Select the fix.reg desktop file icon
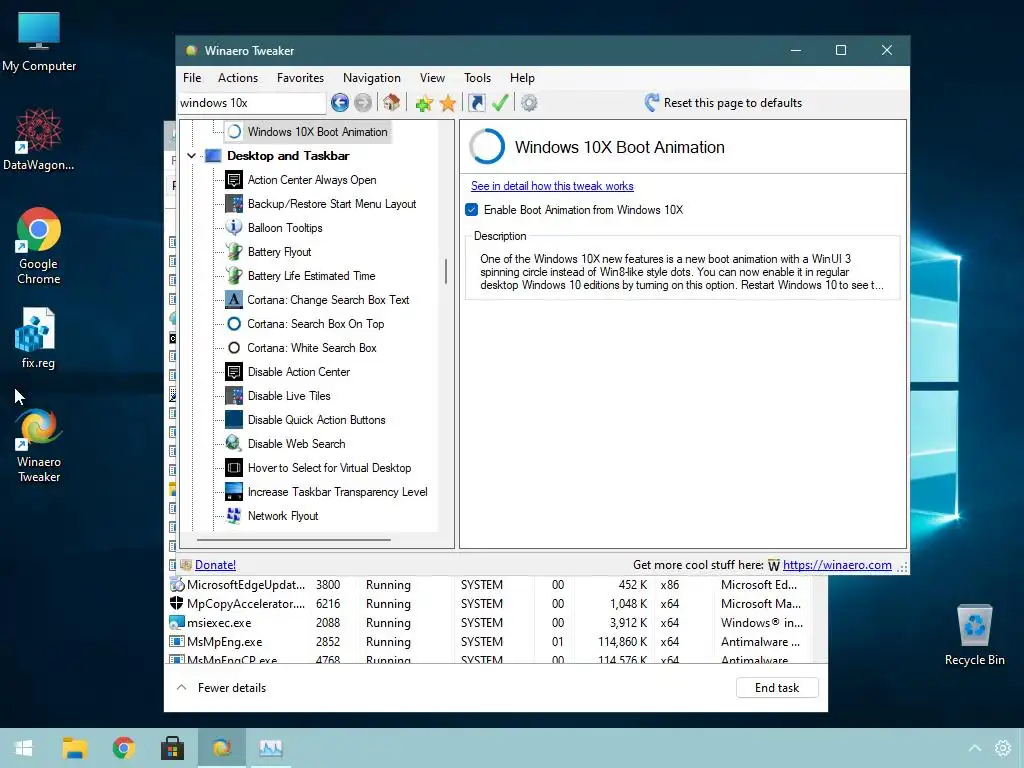This screenshot has height=768, width=1024. (38, 338)
